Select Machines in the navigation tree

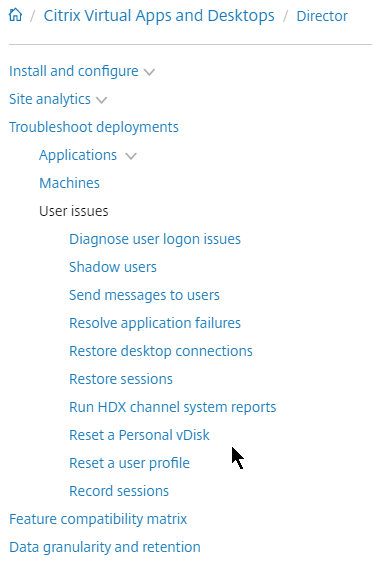coord(69,183)
